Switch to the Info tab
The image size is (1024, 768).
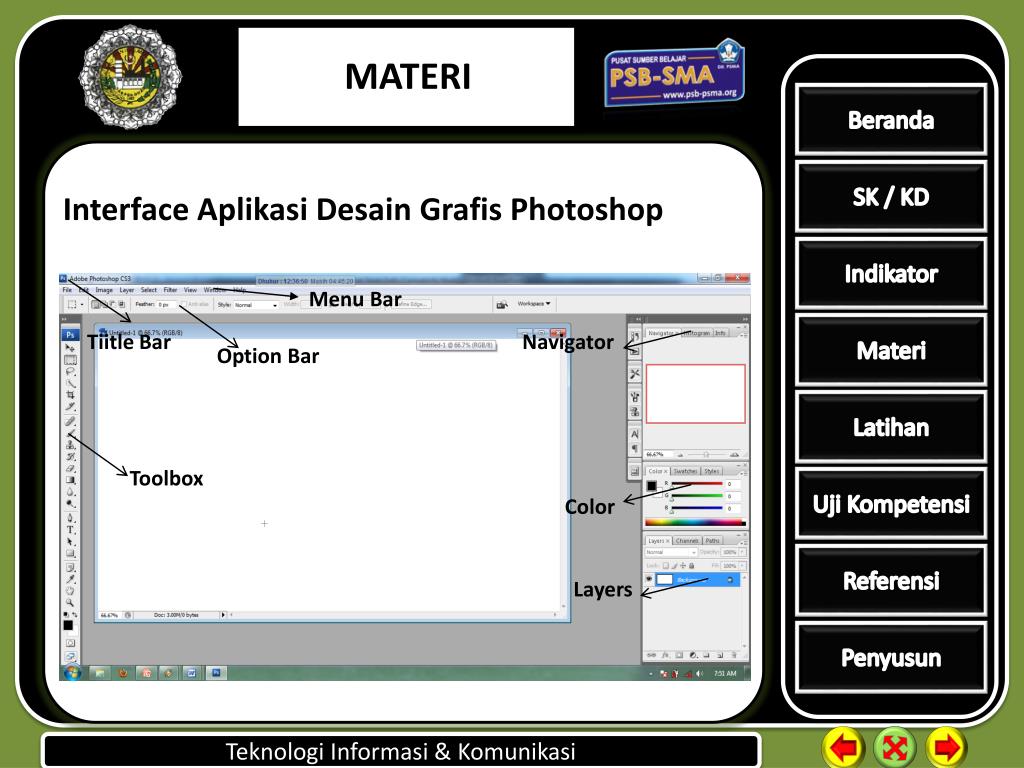[720, 333]
